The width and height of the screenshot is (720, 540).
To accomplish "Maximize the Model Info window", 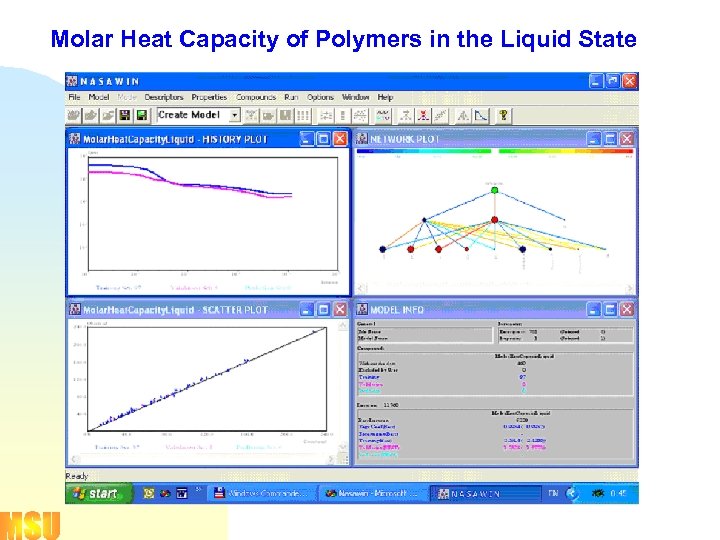I will click(x=610, y=309).
